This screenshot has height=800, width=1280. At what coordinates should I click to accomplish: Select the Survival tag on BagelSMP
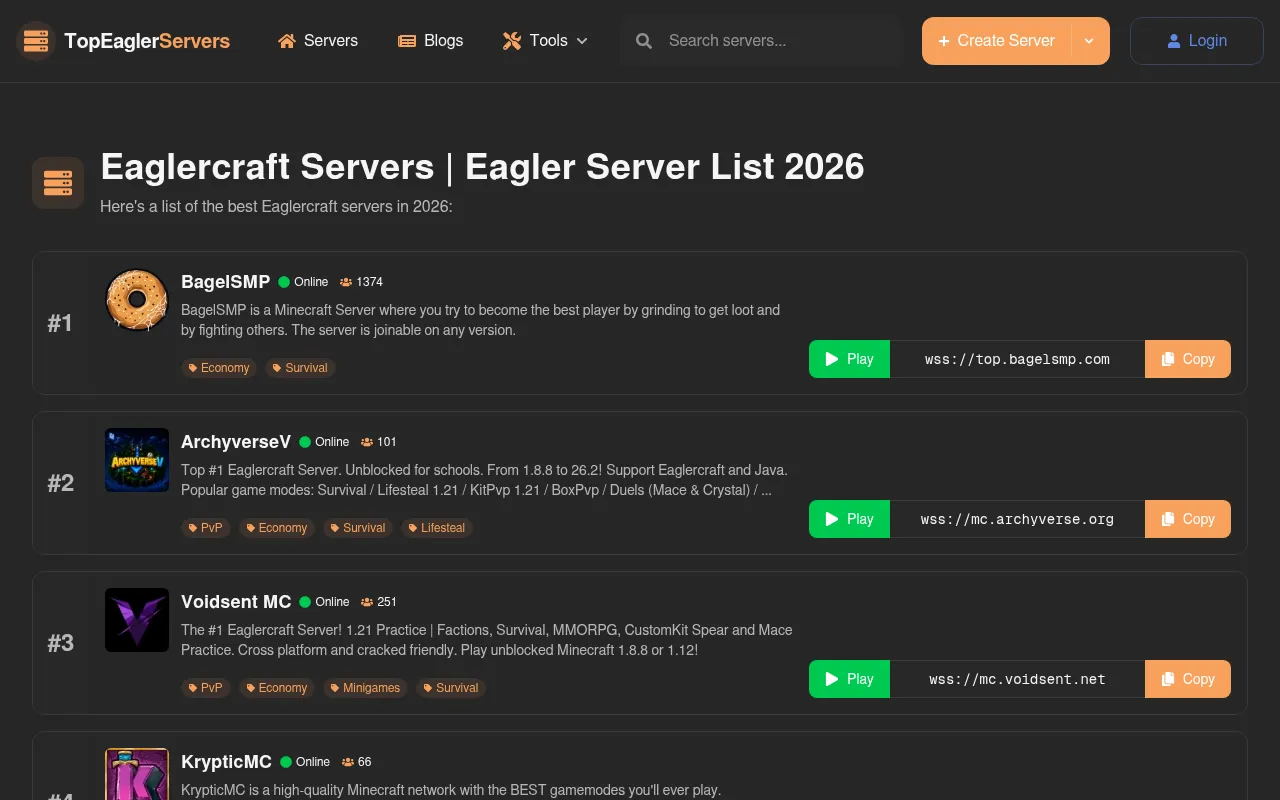coord(300,368)
